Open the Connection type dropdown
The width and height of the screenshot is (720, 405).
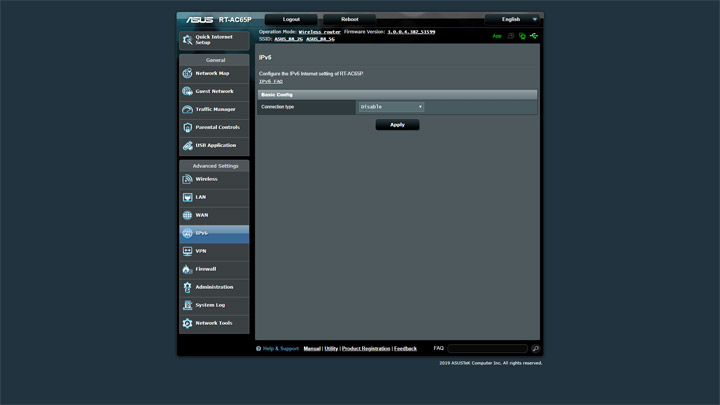click(x=391, y=107)
